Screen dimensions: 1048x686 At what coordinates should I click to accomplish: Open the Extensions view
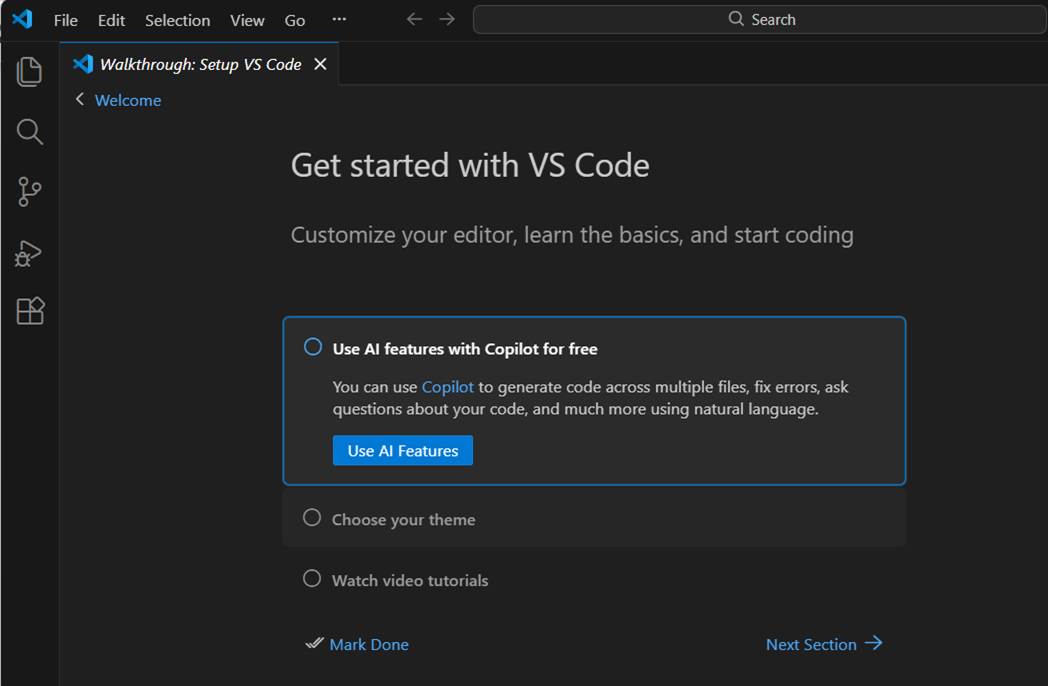(30, 312)
